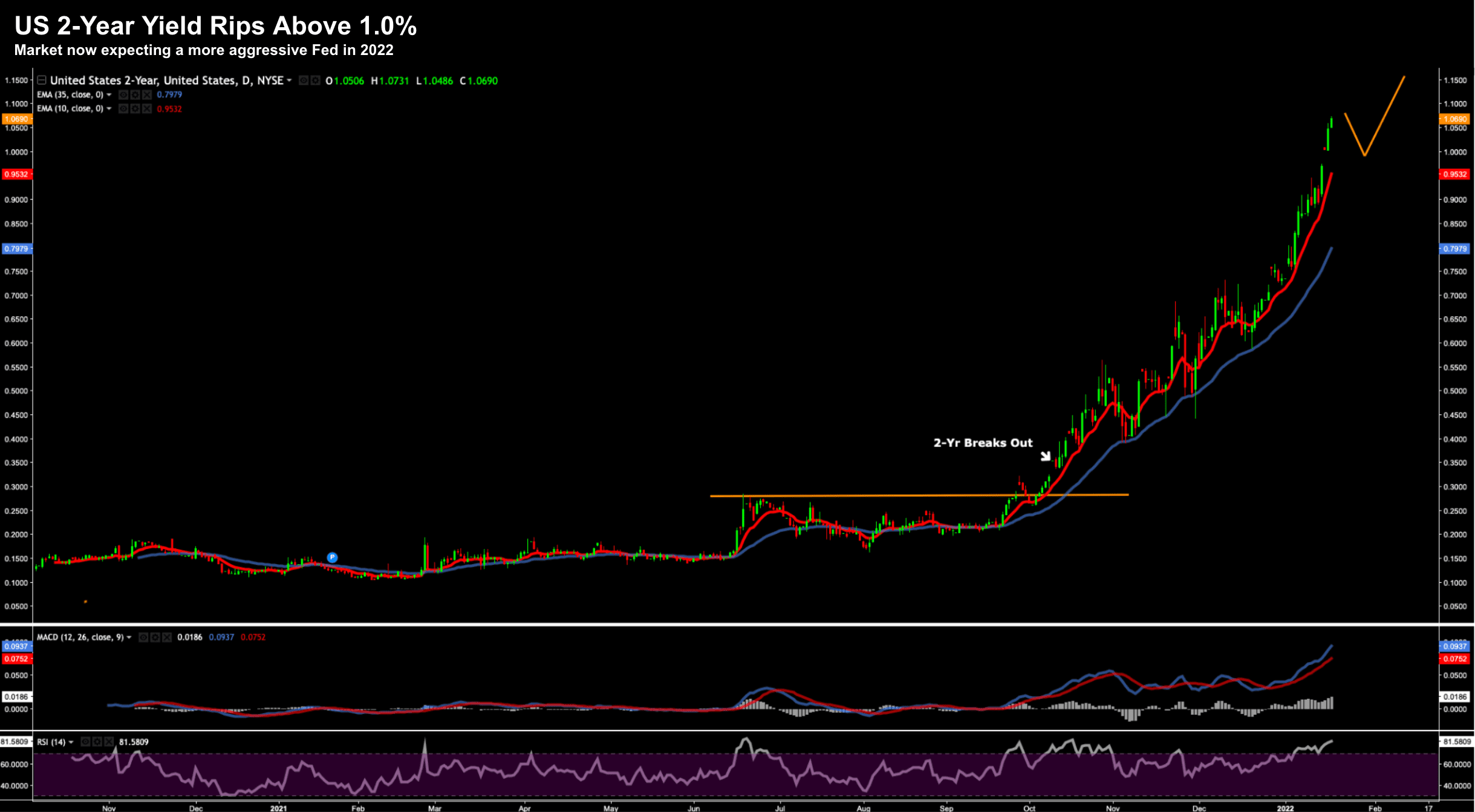Expand the symbol title dropdown arrow
The height and width of the screenshot is (812, 1475).
coord(289,80)
